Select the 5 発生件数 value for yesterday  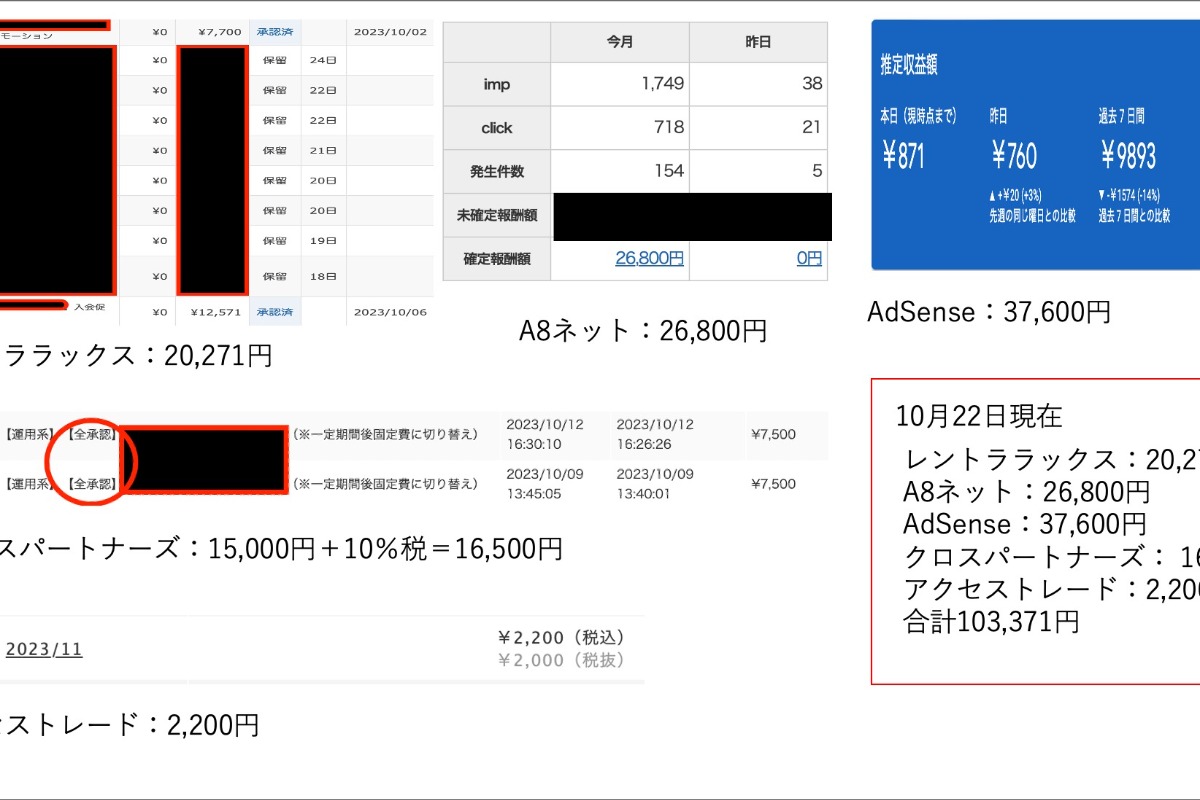point(817,170)
